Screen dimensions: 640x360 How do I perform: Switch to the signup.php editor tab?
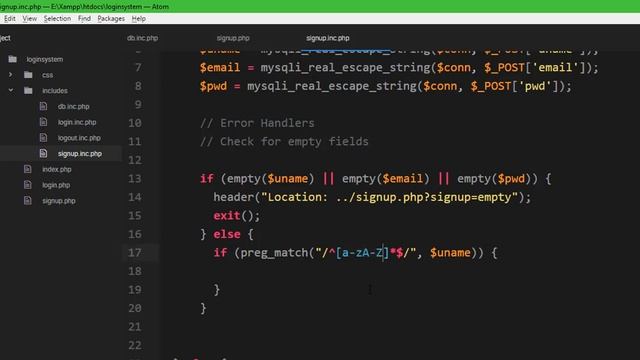(233, 38)
